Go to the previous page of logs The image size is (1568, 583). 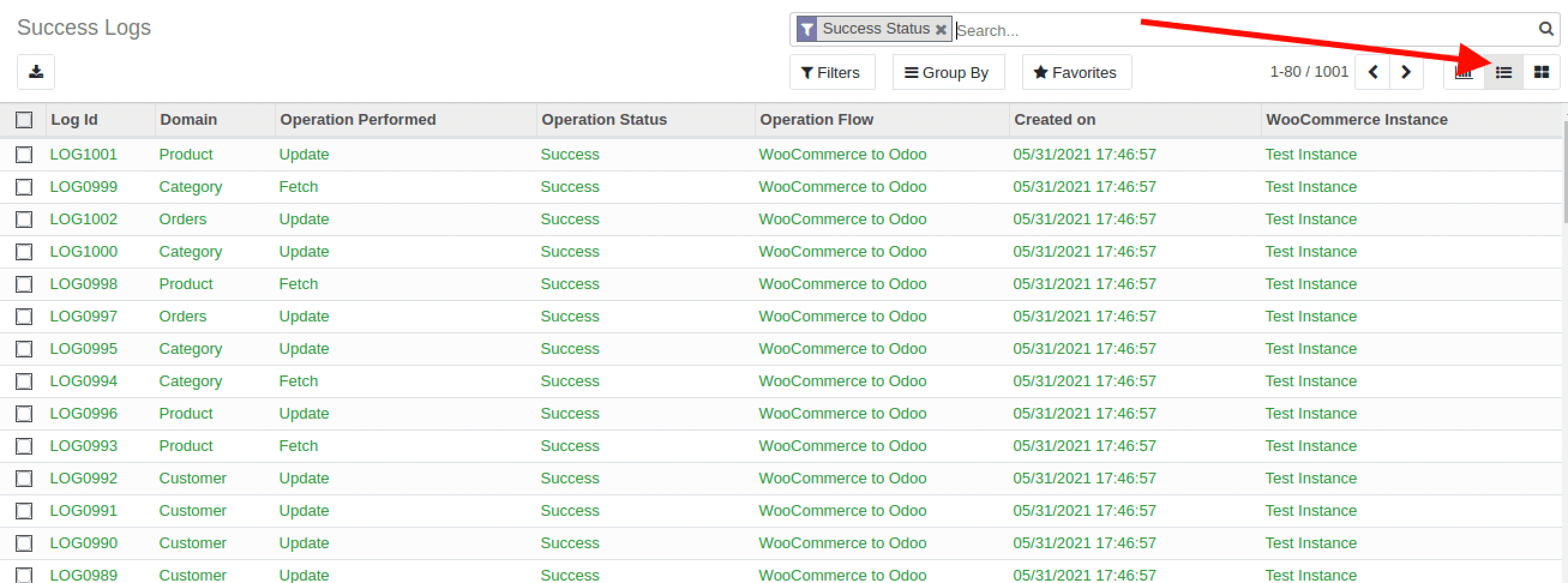pos(1372,72)
